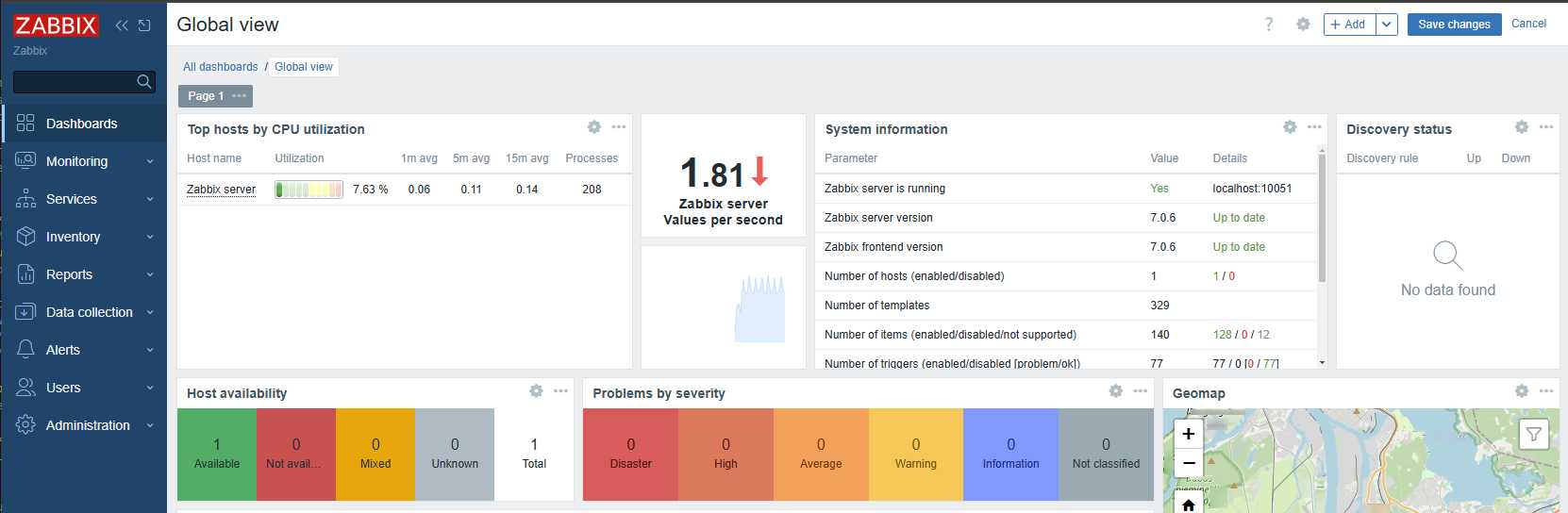Click the Services hierarchy icon
1568x513 pixels.
pos(25,198)
